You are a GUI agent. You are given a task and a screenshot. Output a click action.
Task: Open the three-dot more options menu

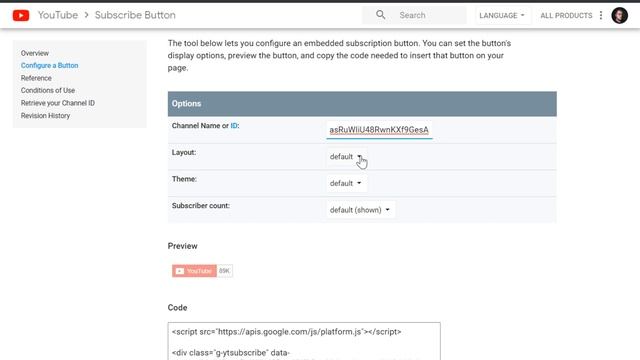[x=601, y=16]
